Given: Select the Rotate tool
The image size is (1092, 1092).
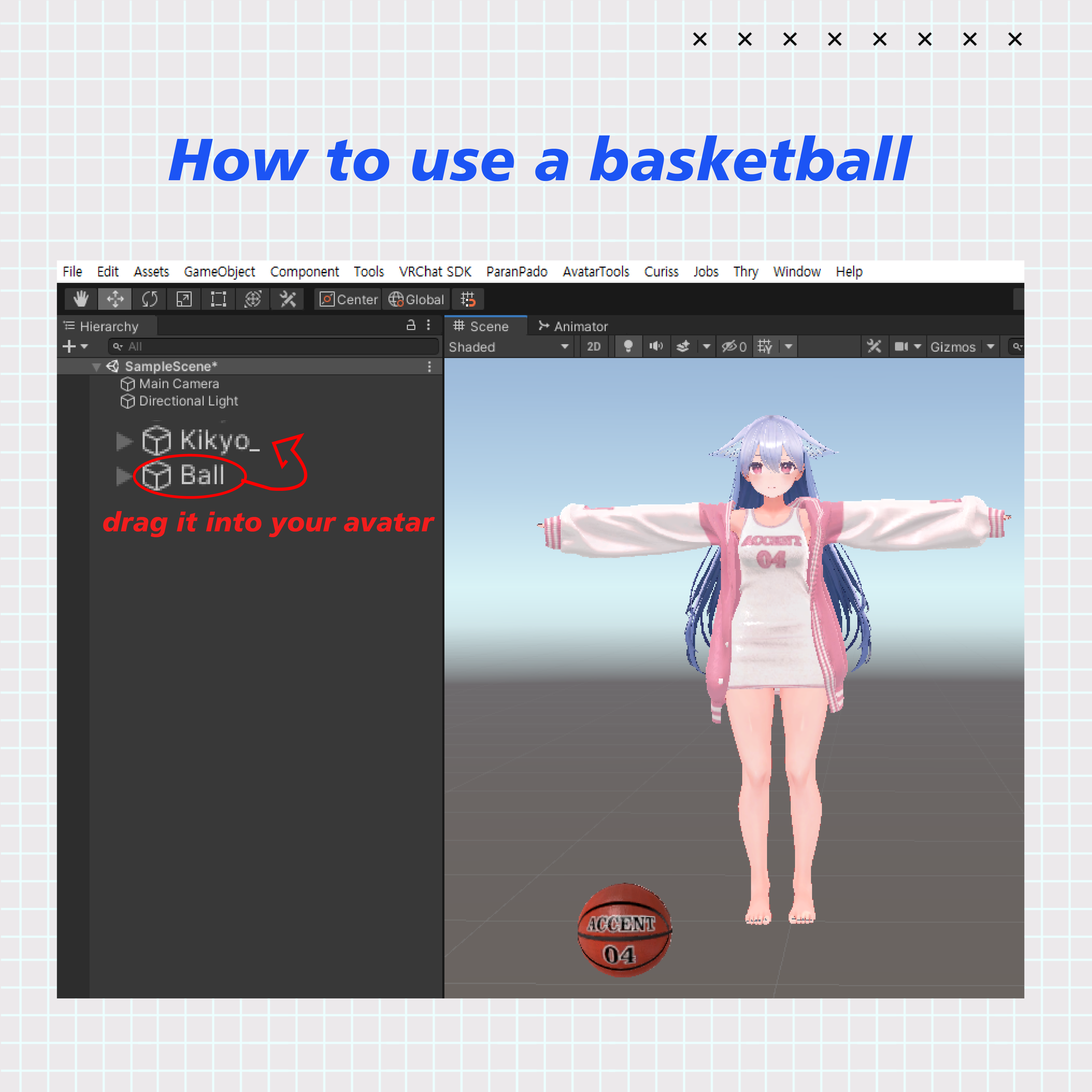Looking at the screenshot, I should [150, 299].
